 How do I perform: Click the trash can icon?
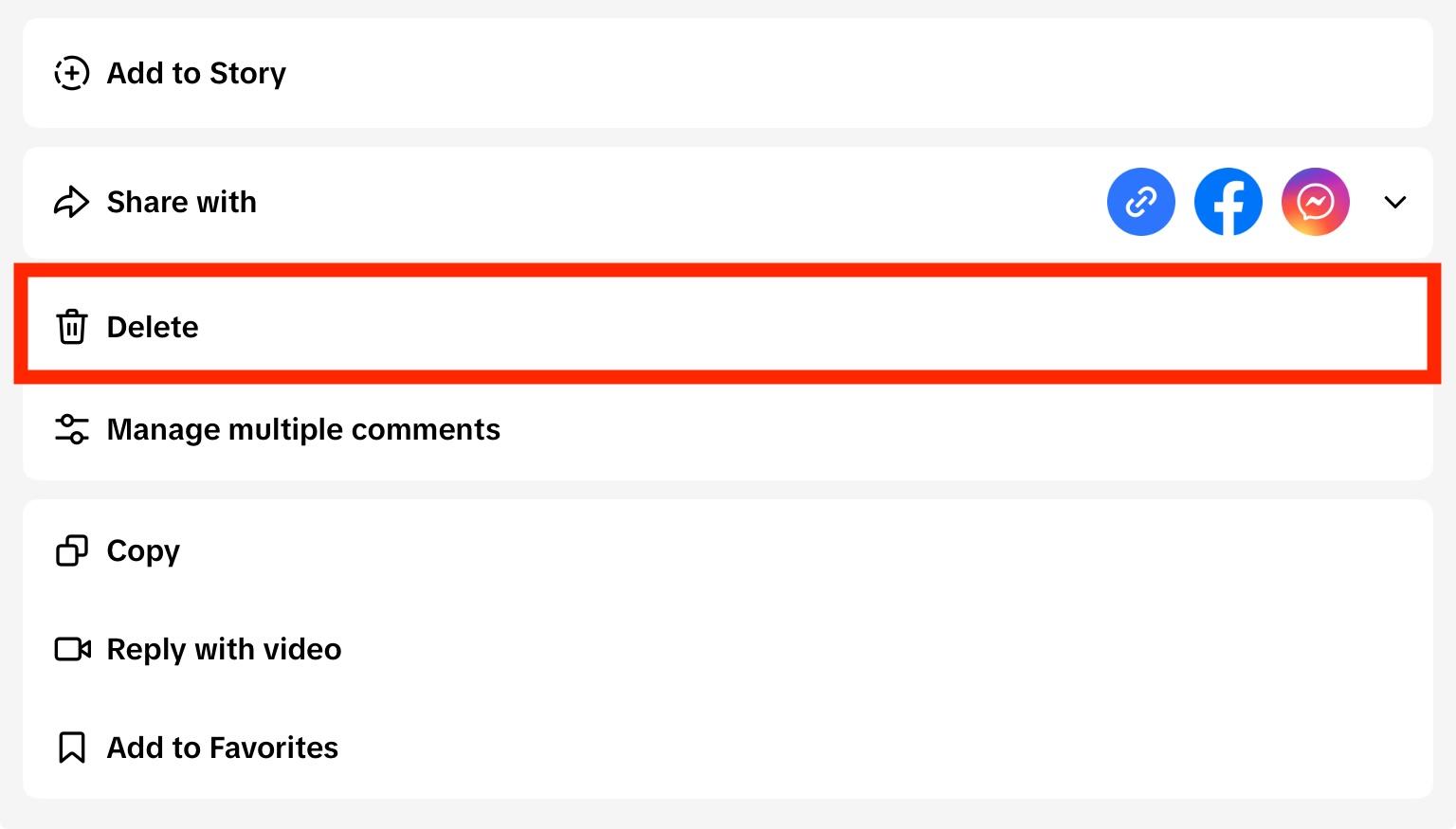coord(72,327)
